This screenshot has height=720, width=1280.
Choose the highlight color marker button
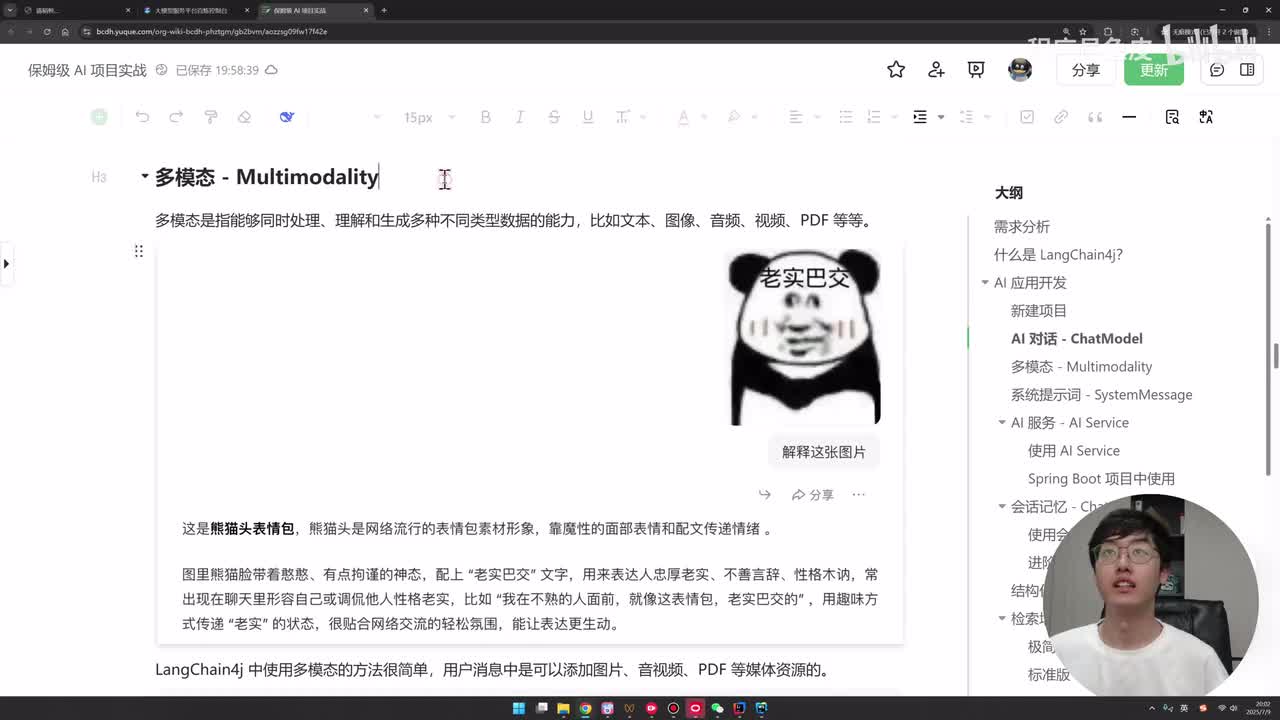pyautogui.click(x=733, y=117)
